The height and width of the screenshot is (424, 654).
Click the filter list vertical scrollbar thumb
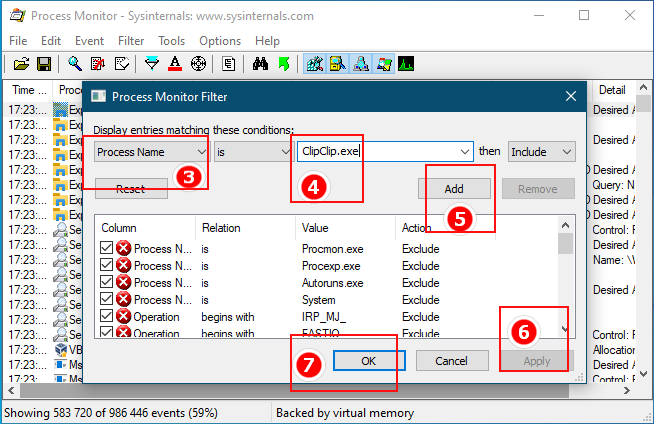click(565, 243)
